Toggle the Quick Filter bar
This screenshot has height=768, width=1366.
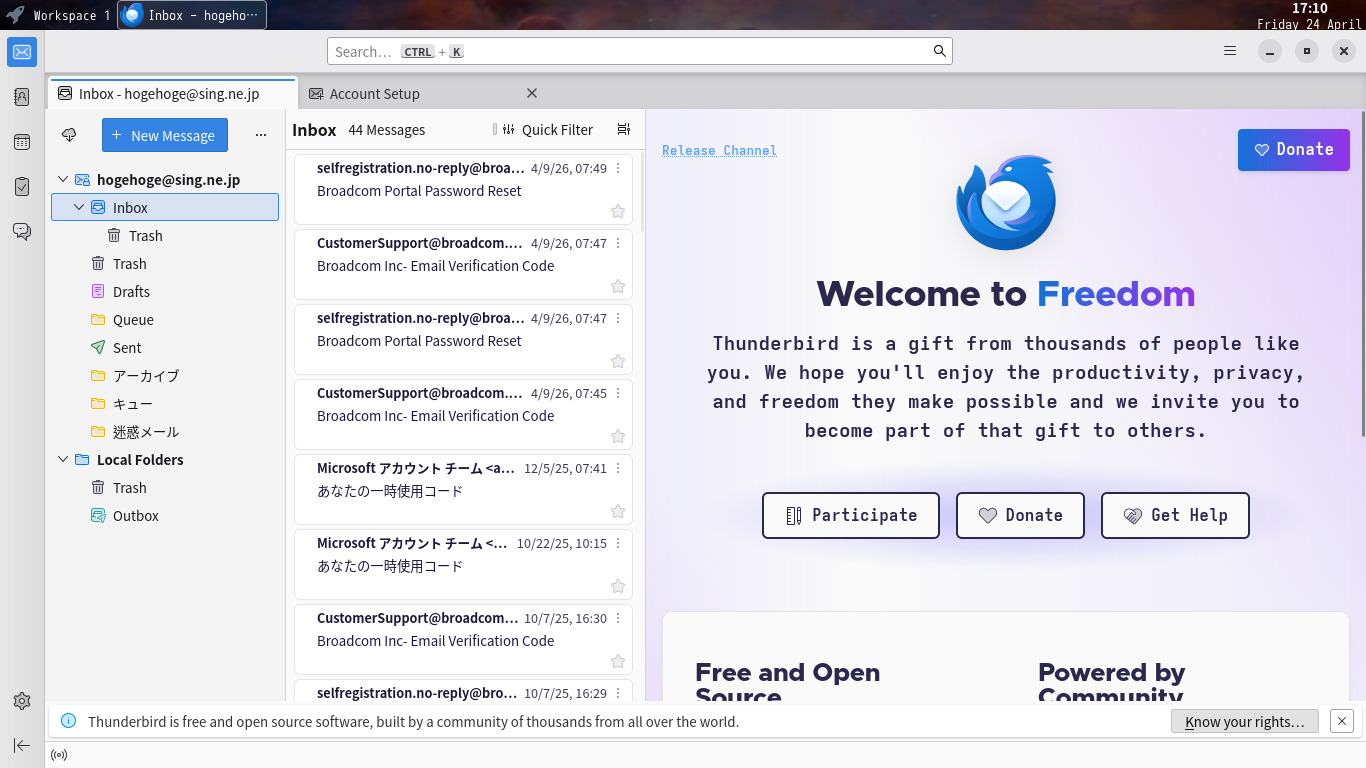click(x=547, y=130)
